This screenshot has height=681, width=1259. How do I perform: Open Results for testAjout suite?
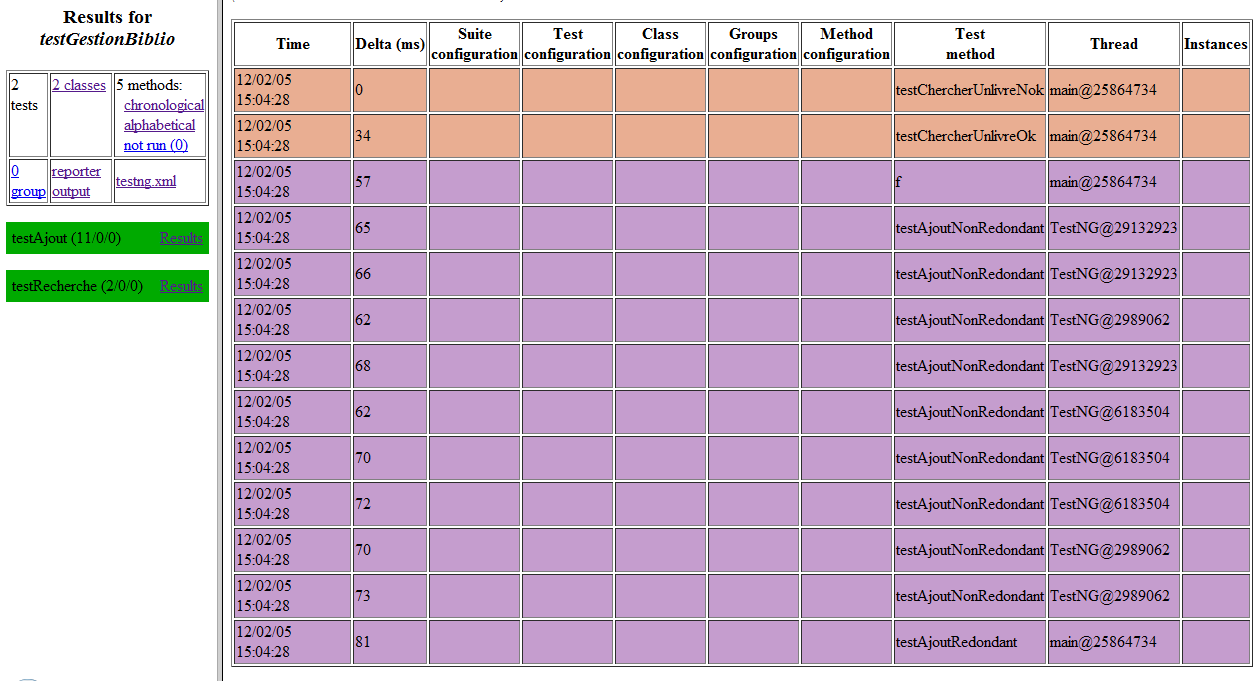181,238
